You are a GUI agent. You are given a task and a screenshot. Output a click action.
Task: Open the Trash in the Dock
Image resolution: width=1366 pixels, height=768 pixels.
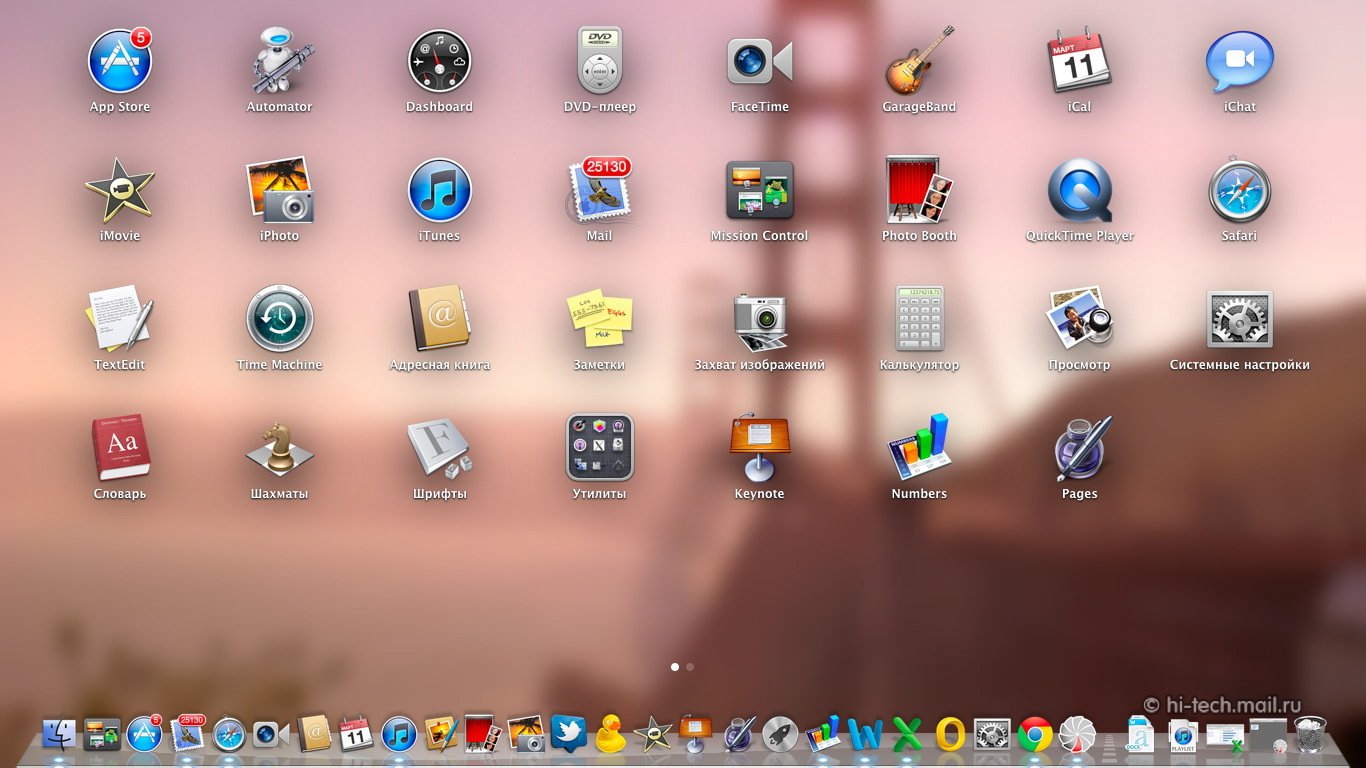(x=1310, y=734)
